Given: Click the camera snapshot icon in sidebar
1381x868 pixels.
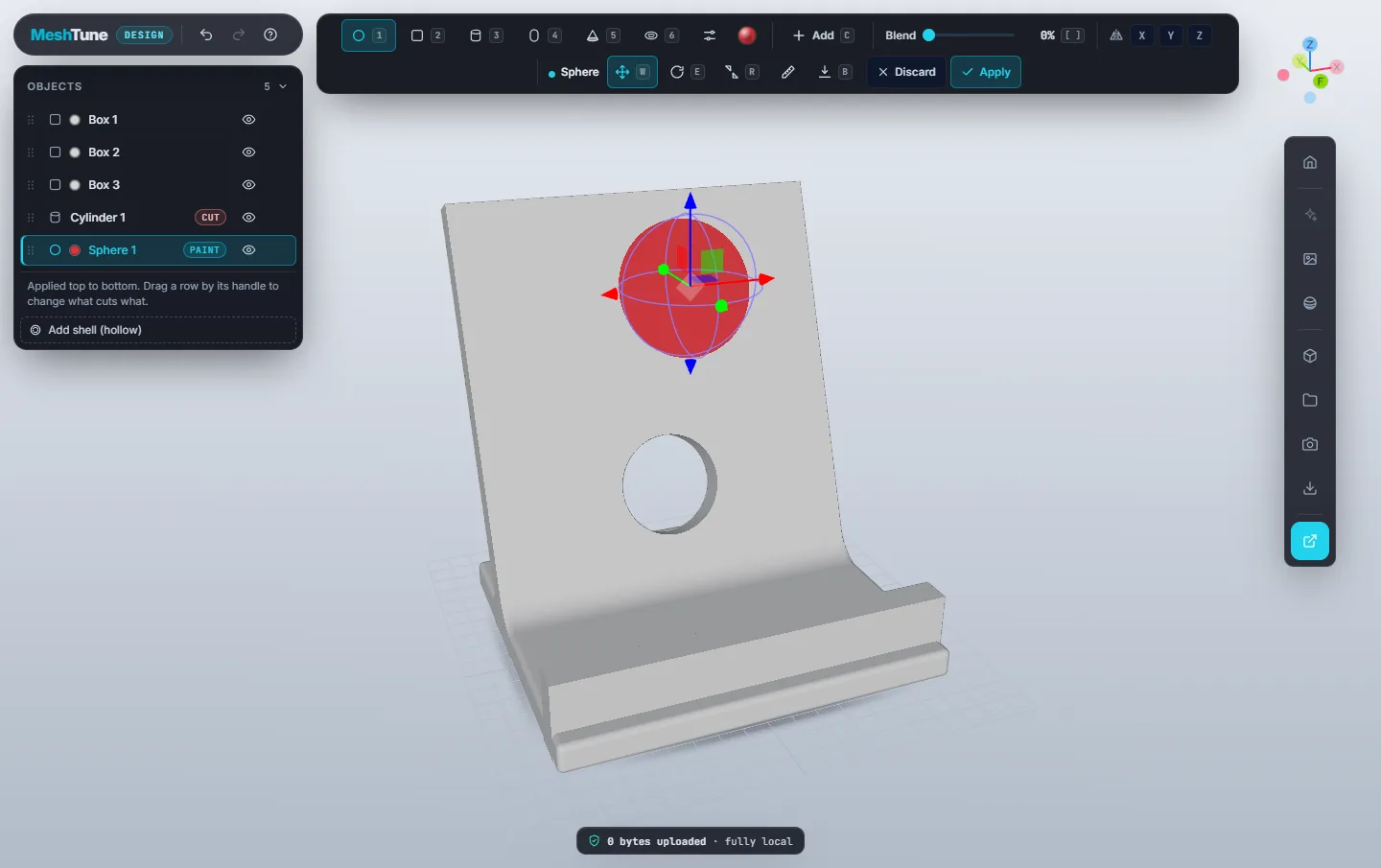Looking at the screenshot, I should click(x=1310, y=444).
